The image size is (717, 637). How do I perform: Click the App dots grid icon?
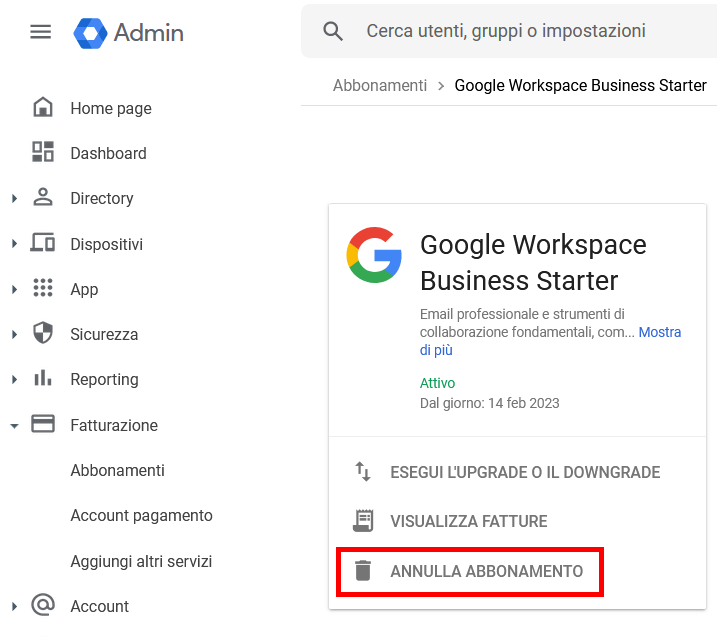43,288
